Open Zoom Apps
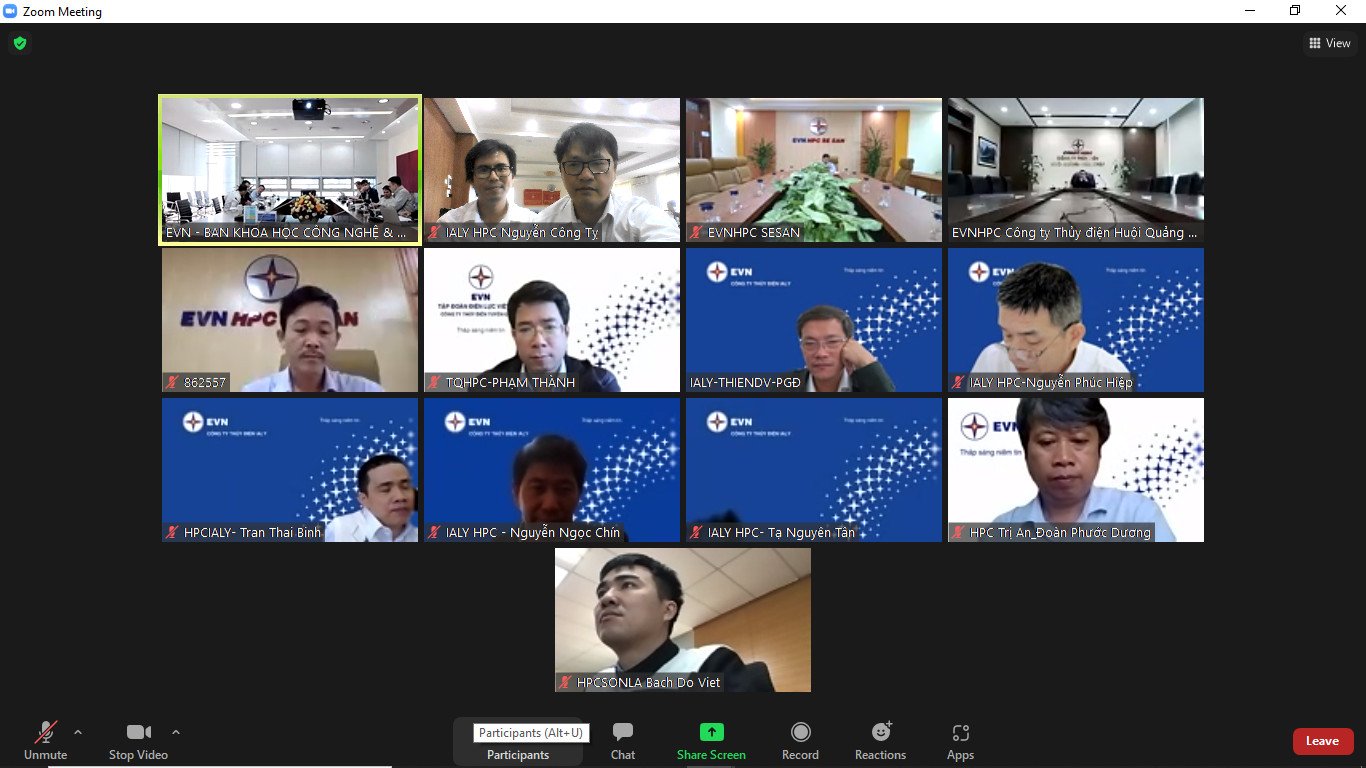This screenshot has height=768, width=1366. [960, 741]
